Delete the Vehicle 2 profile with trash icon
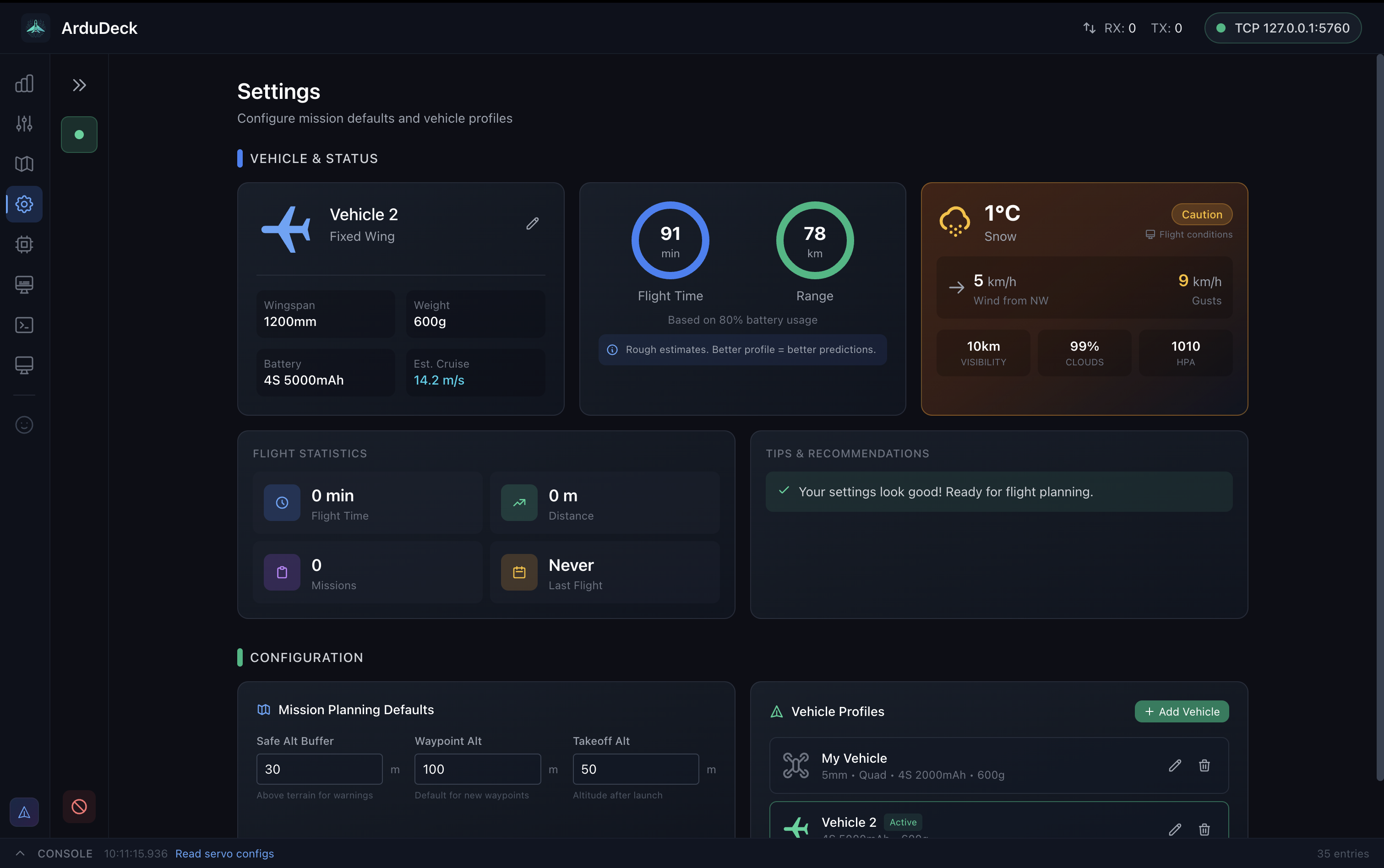The image size is (1384, 868). pyautogui.click(x=1204, y=829)
